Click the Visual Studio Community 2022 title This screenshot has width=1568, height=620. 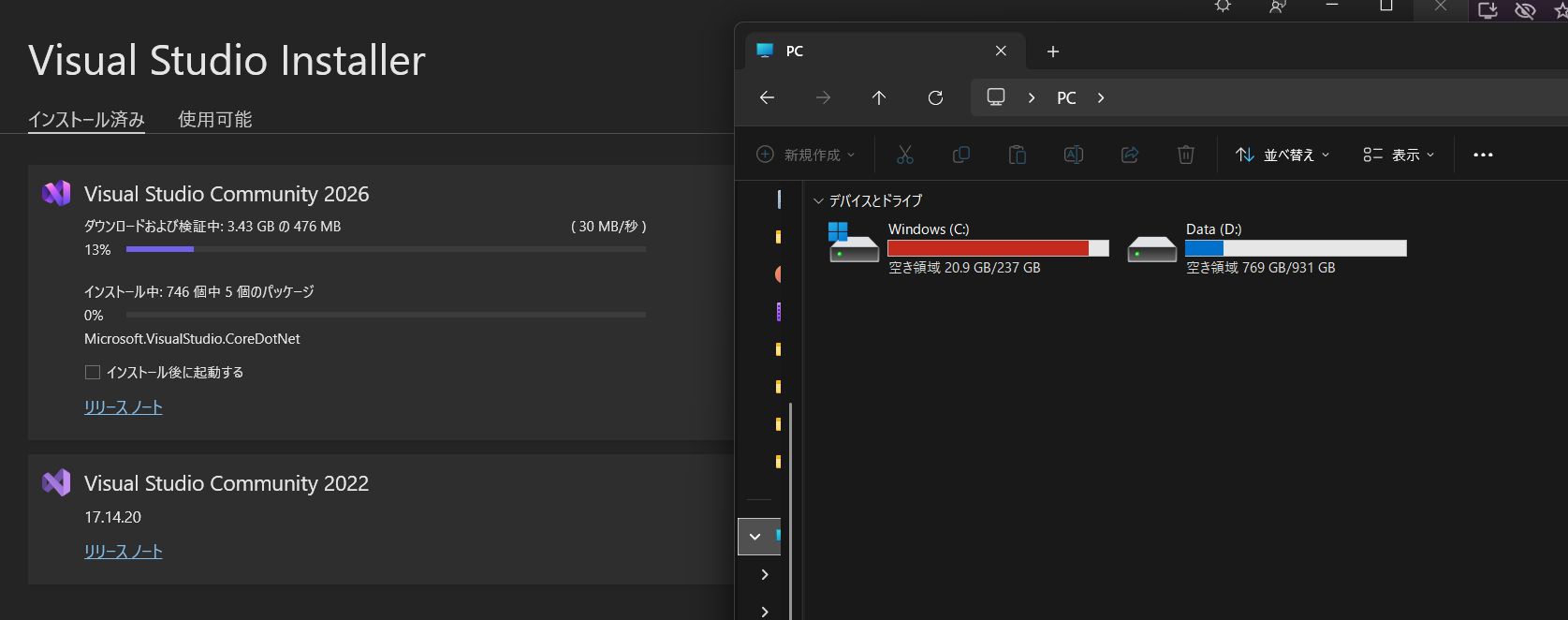(227, 483)
